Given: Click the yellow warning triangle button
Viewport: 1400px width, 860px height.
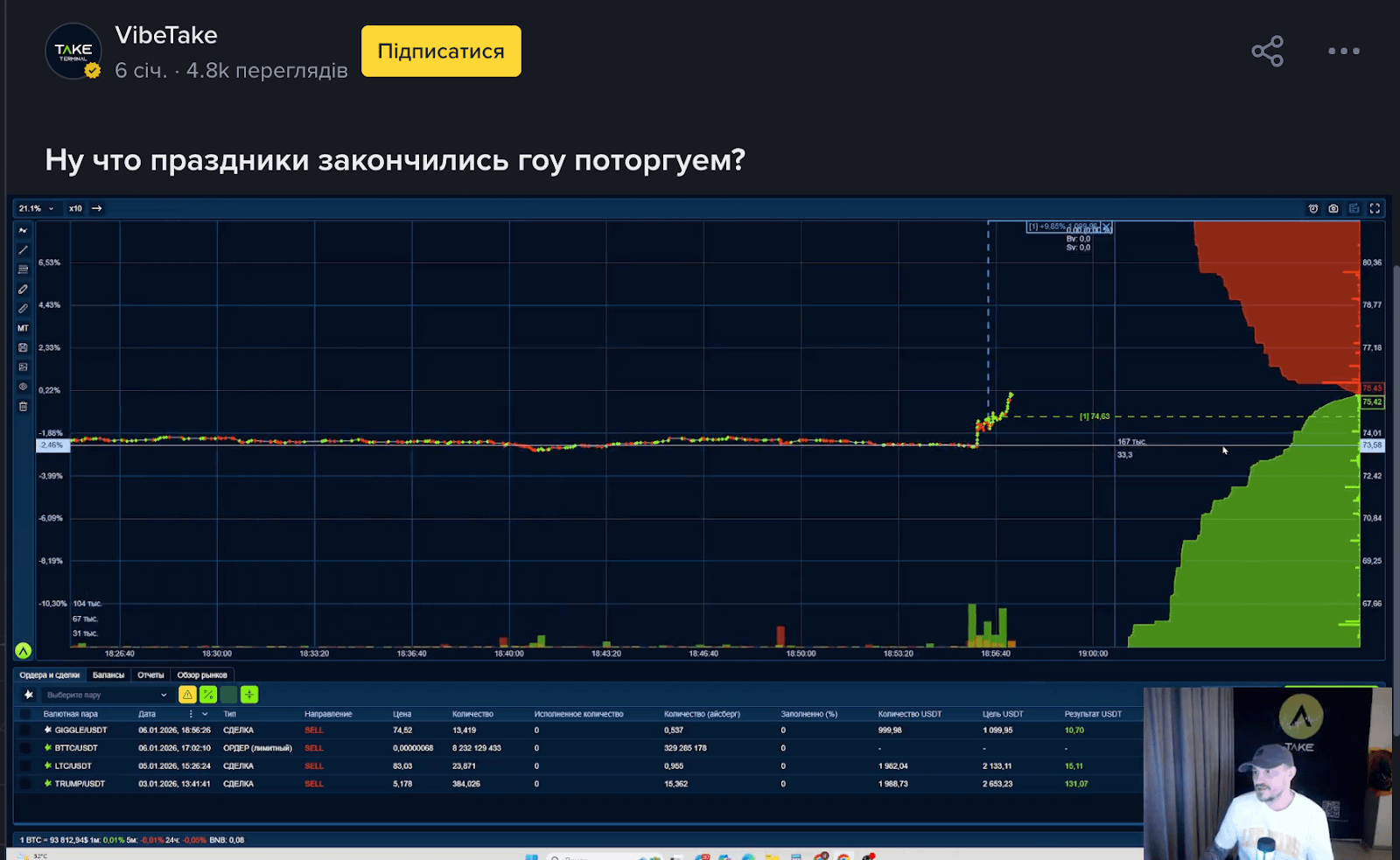Looking at the screenshot, I should [187, 695].
